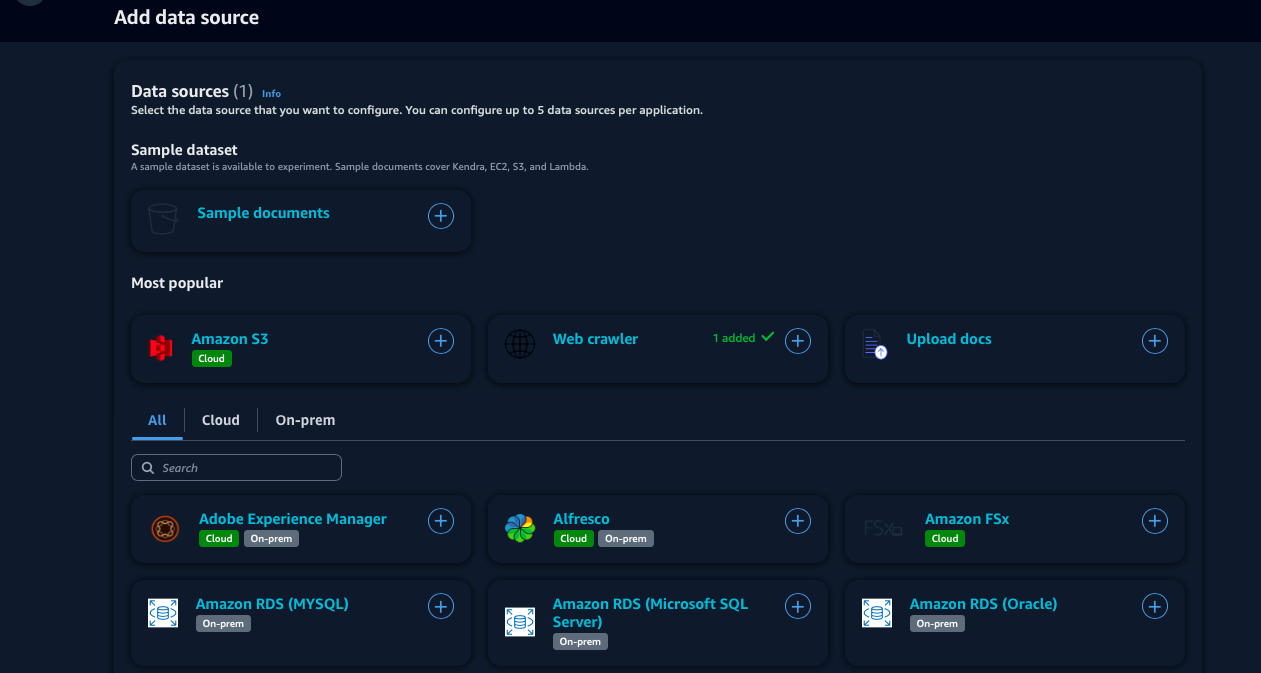Image resolution: width=1261 pixels, height=673 pixels.
Task: Open Amazon RDS (Microsoft SQL Server) title link
Action: pyautogui.click(x=650, y=613)
